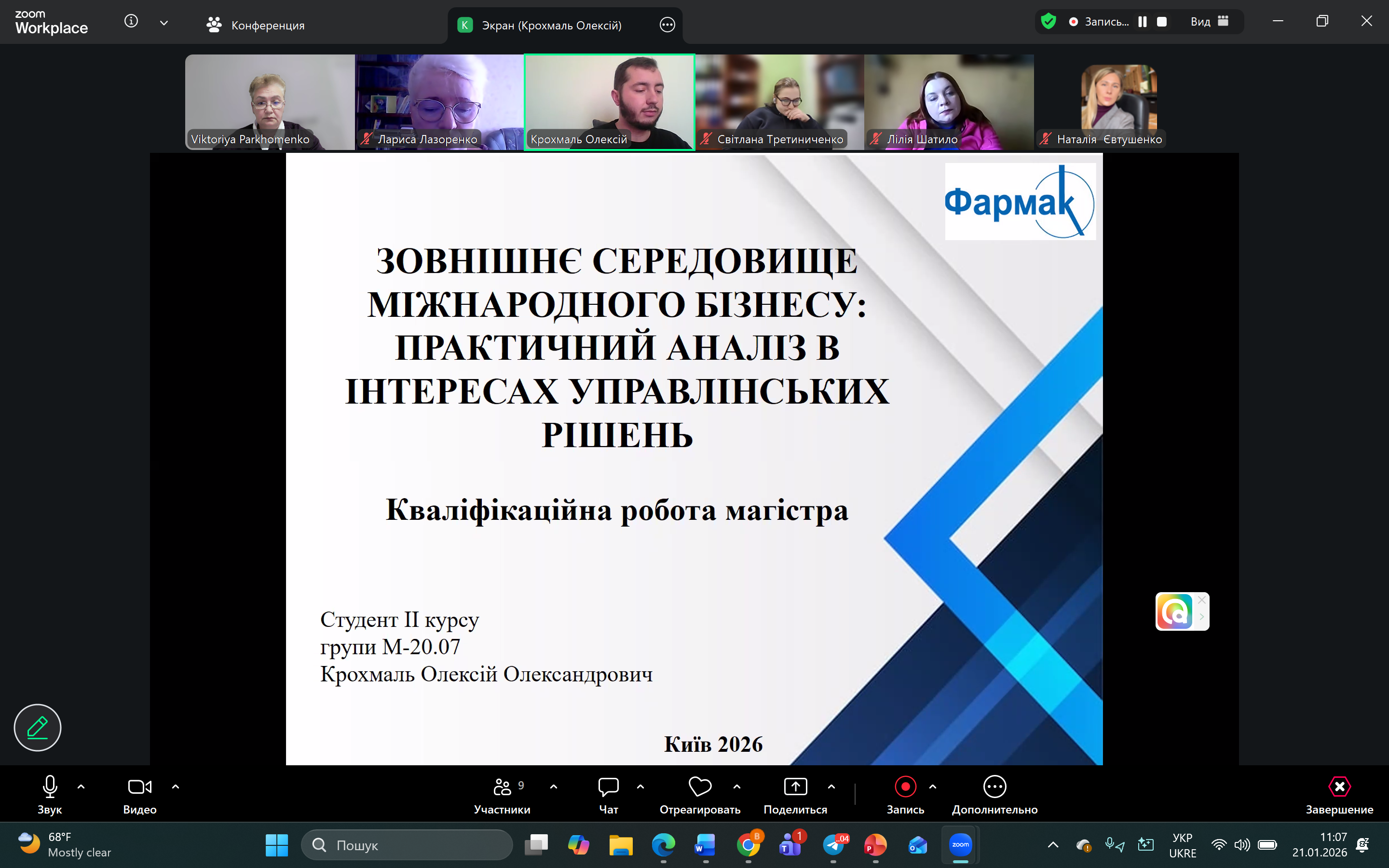Click the green encryption shield icon
This screenshot has width=1389, height=868.
1048,22
